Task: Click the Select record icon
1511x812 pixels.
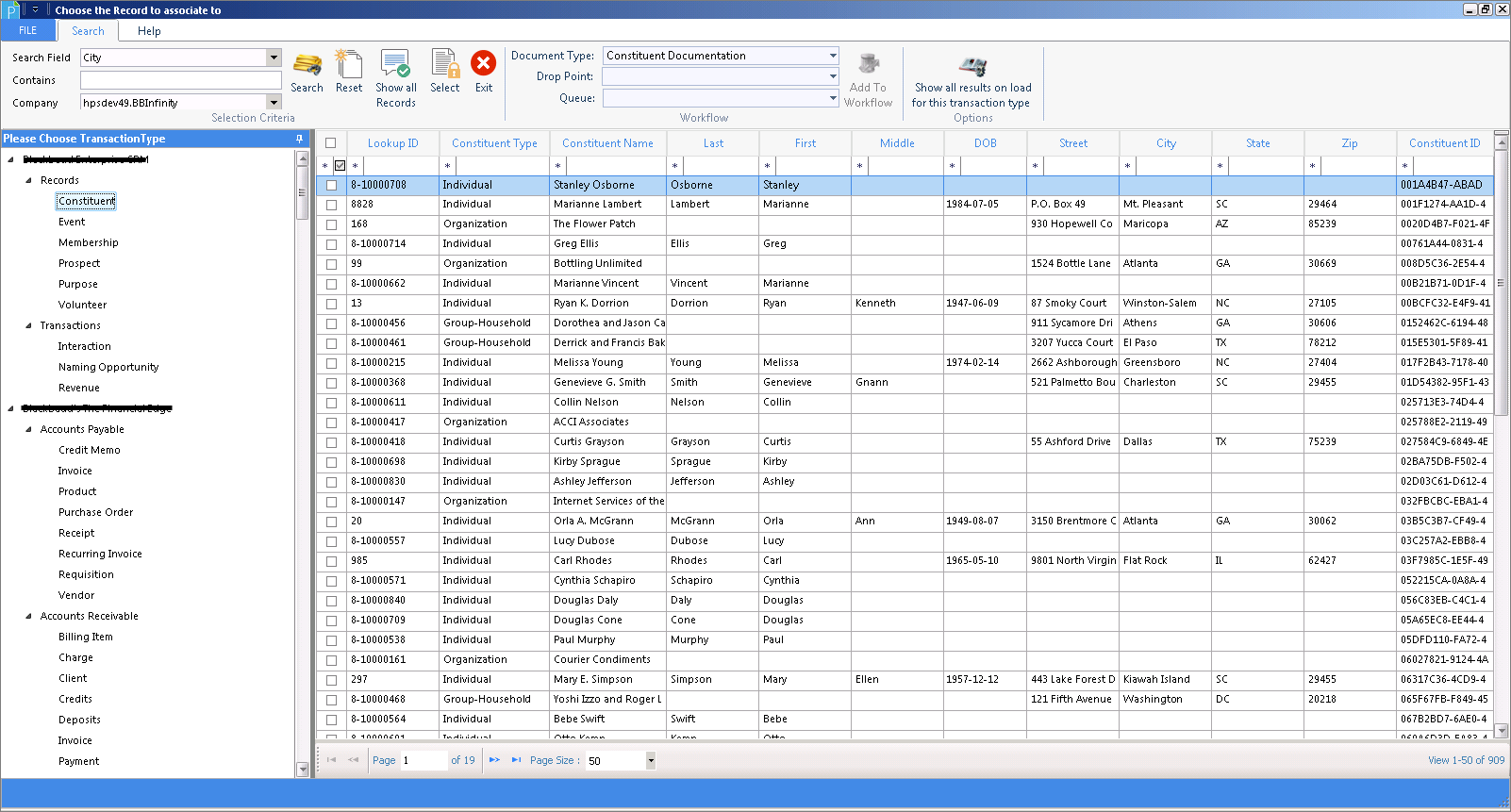Action: point(445,64)
